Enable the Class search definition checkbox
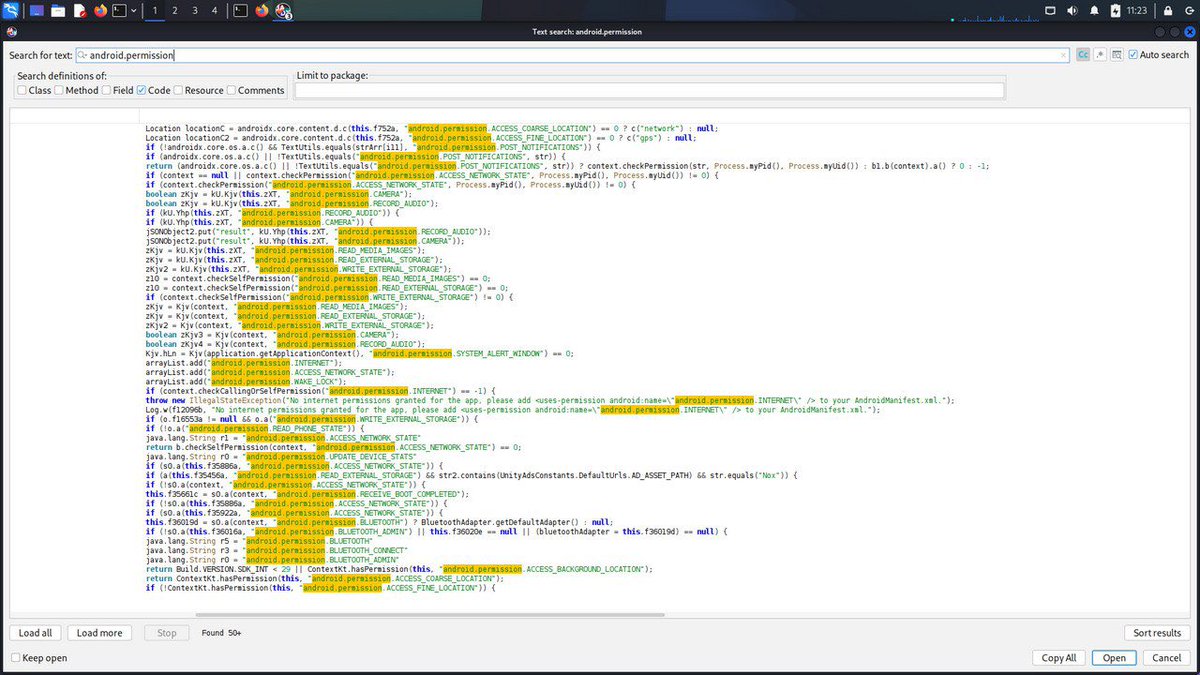This screenshot has height=675, width=1200. (34, 90)
